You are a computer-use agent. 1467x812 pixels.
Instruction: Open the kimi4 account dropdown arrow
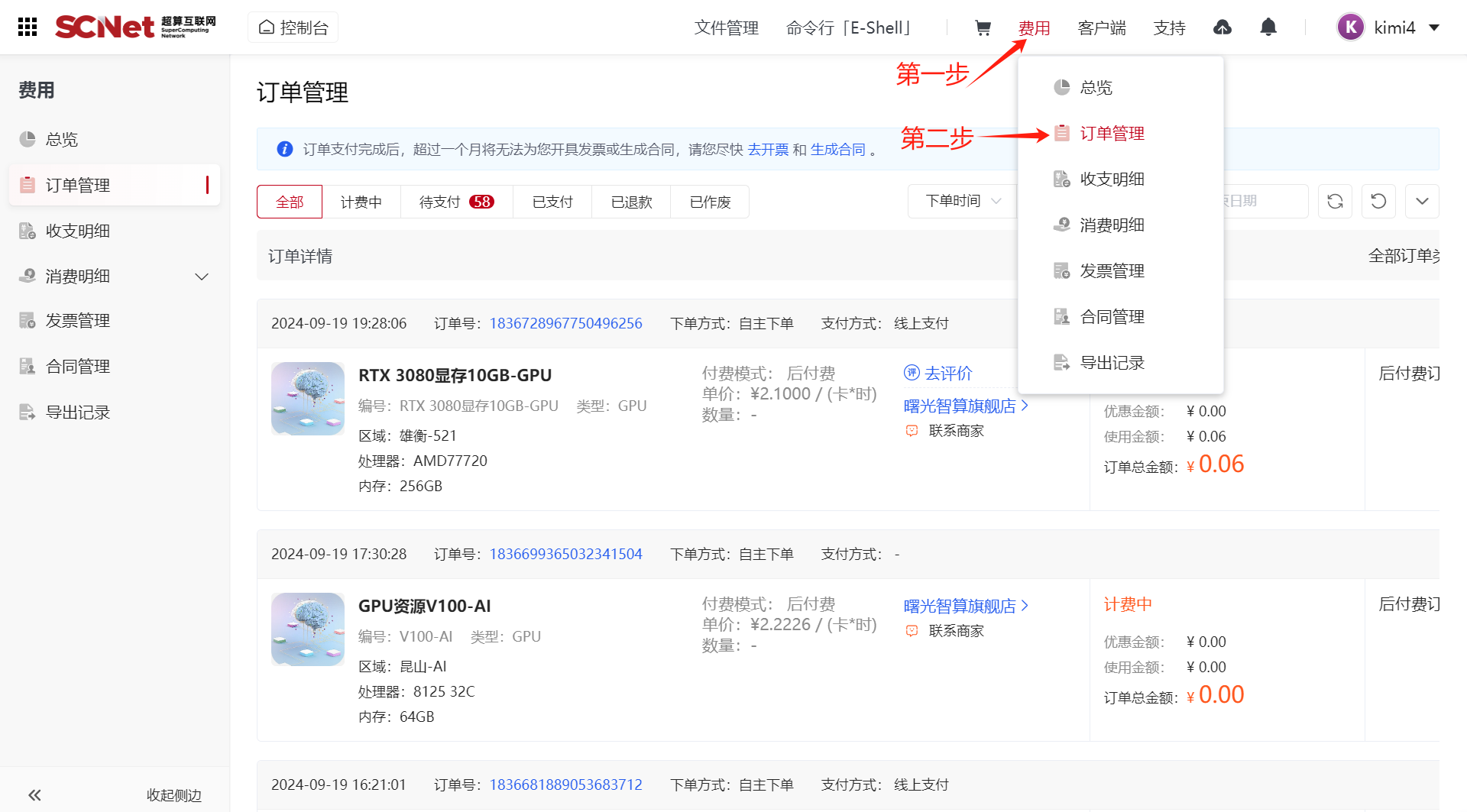coord(1434,27)
